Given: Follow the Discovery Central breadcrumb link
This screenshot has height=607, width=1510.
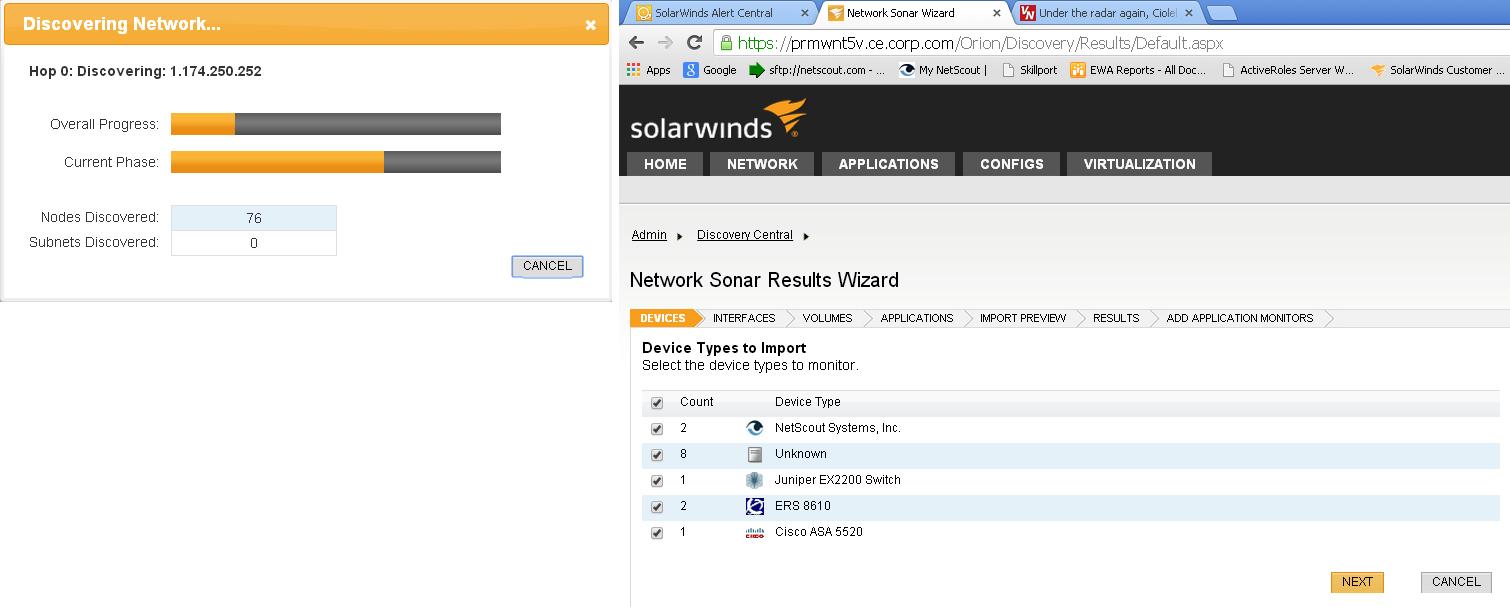Looking at the screenshot, I should (745, 235).
